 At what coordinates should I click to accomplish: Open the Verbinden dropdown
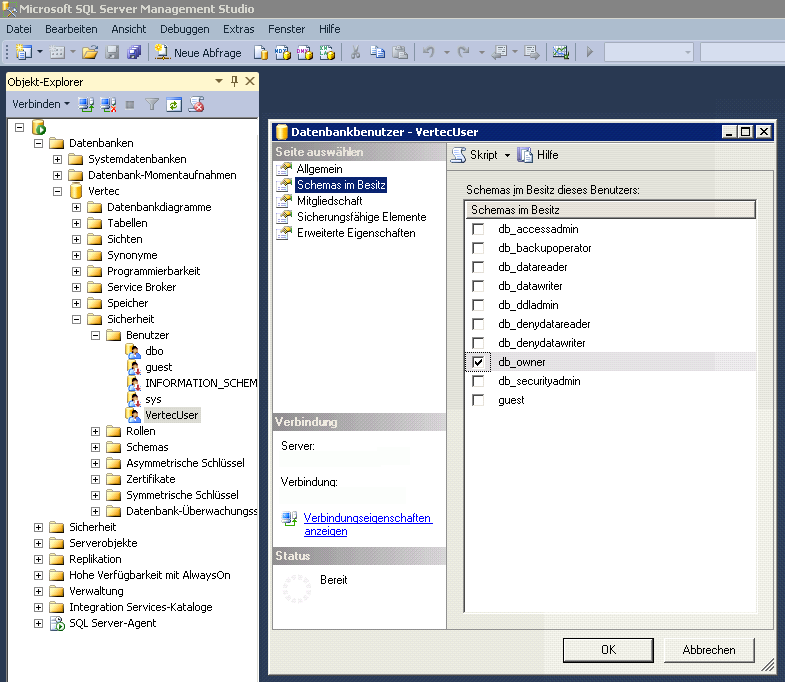pyautogui.click(x=41, y=104)
